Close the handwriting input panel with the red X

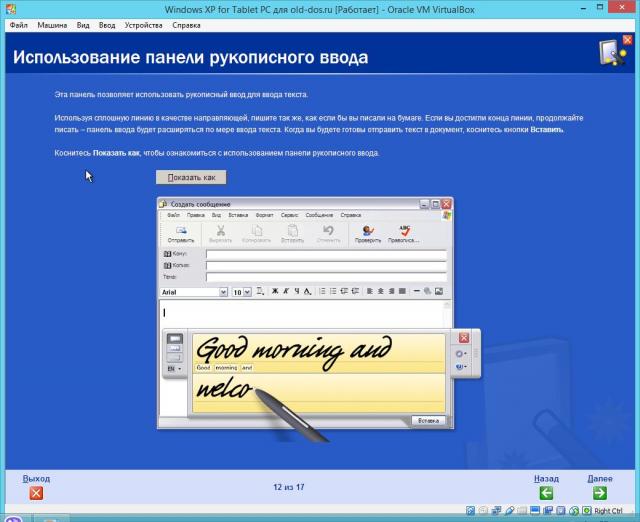[x=464, y=338]
